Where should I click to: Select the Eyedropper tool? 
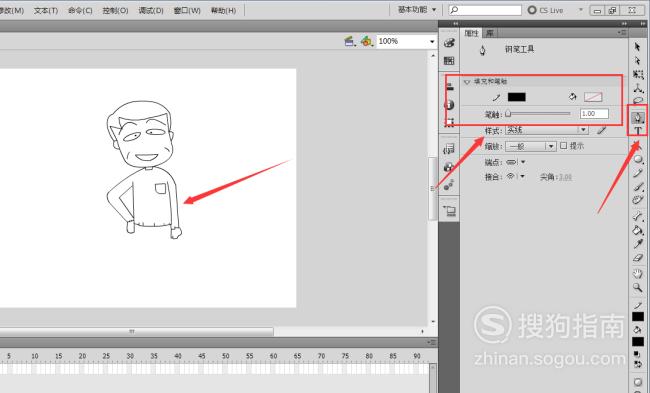coord(638,244)
